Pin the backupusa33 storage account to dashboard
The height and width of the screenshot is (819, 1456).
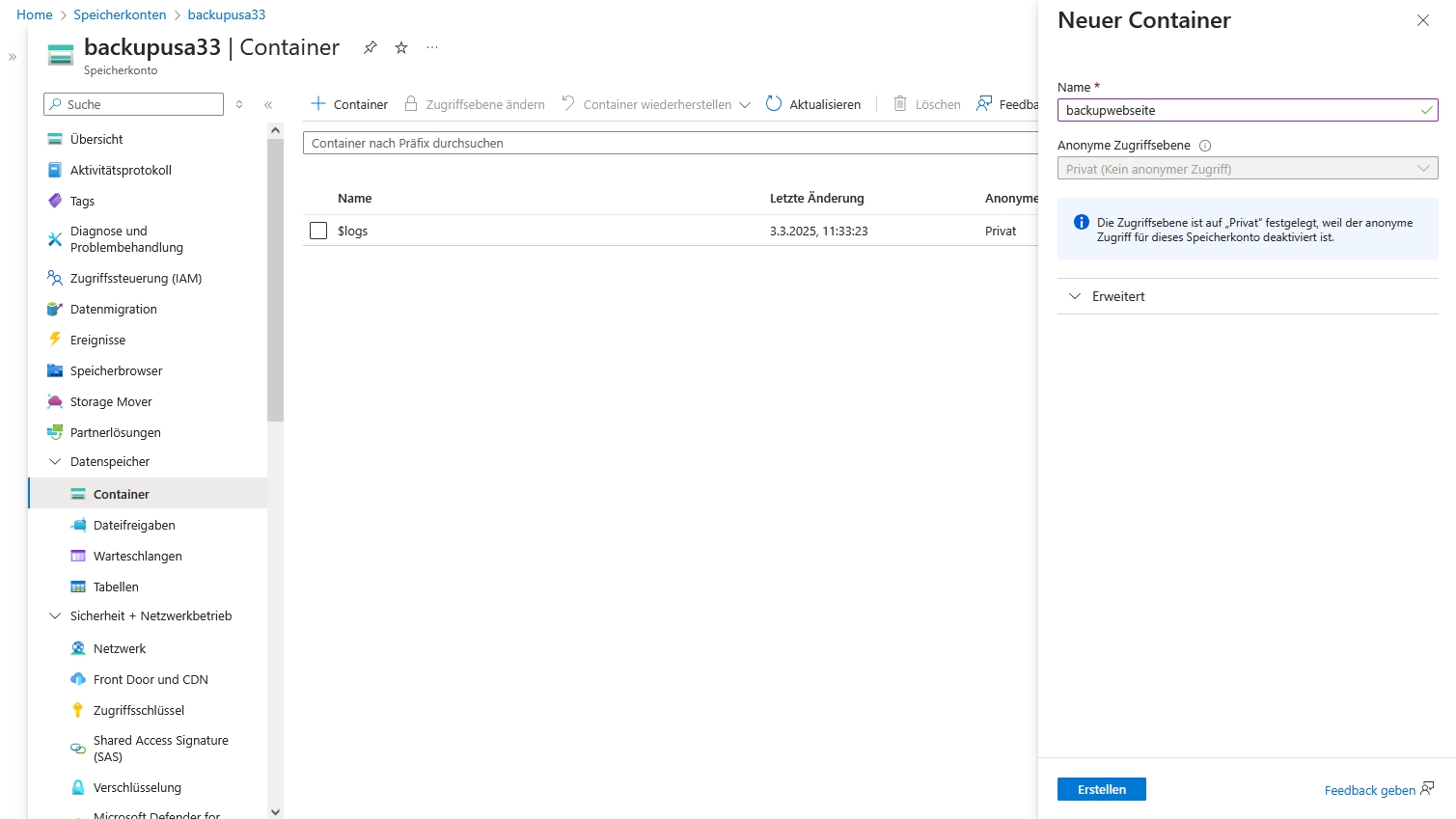pyautogui.click(x=370, y=47)
